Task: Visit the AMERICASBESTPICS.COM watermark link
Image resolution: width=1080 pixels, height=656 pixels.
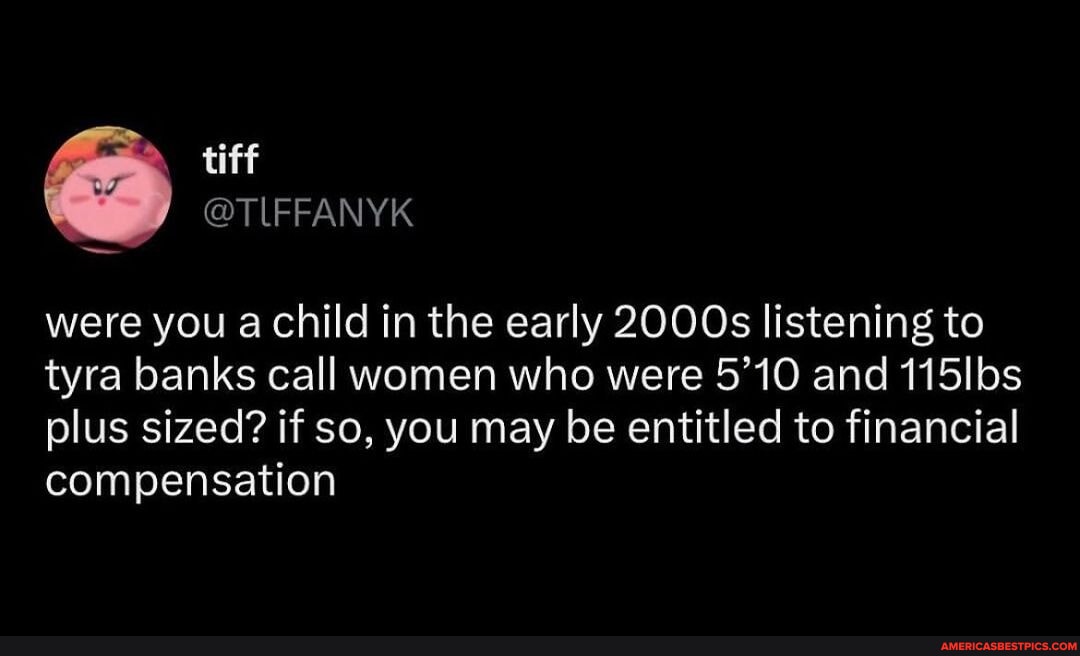Action: coord(1006,646)
